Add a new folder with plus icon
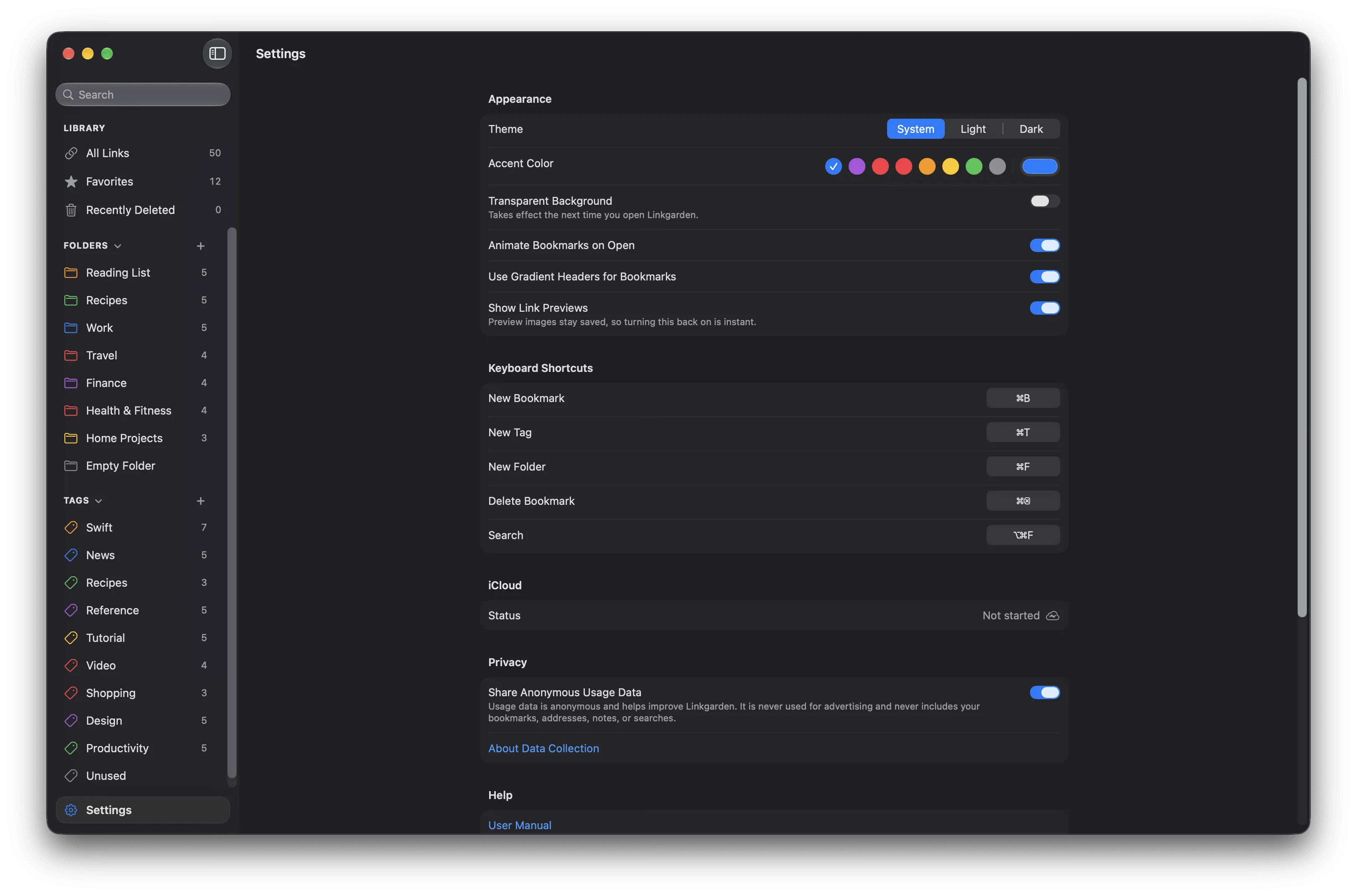 pos(201,246)
